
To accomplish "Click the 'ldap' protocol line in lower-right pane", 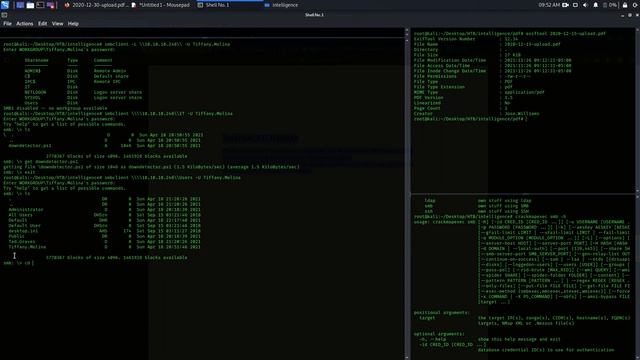I will (x=479, y=200).
